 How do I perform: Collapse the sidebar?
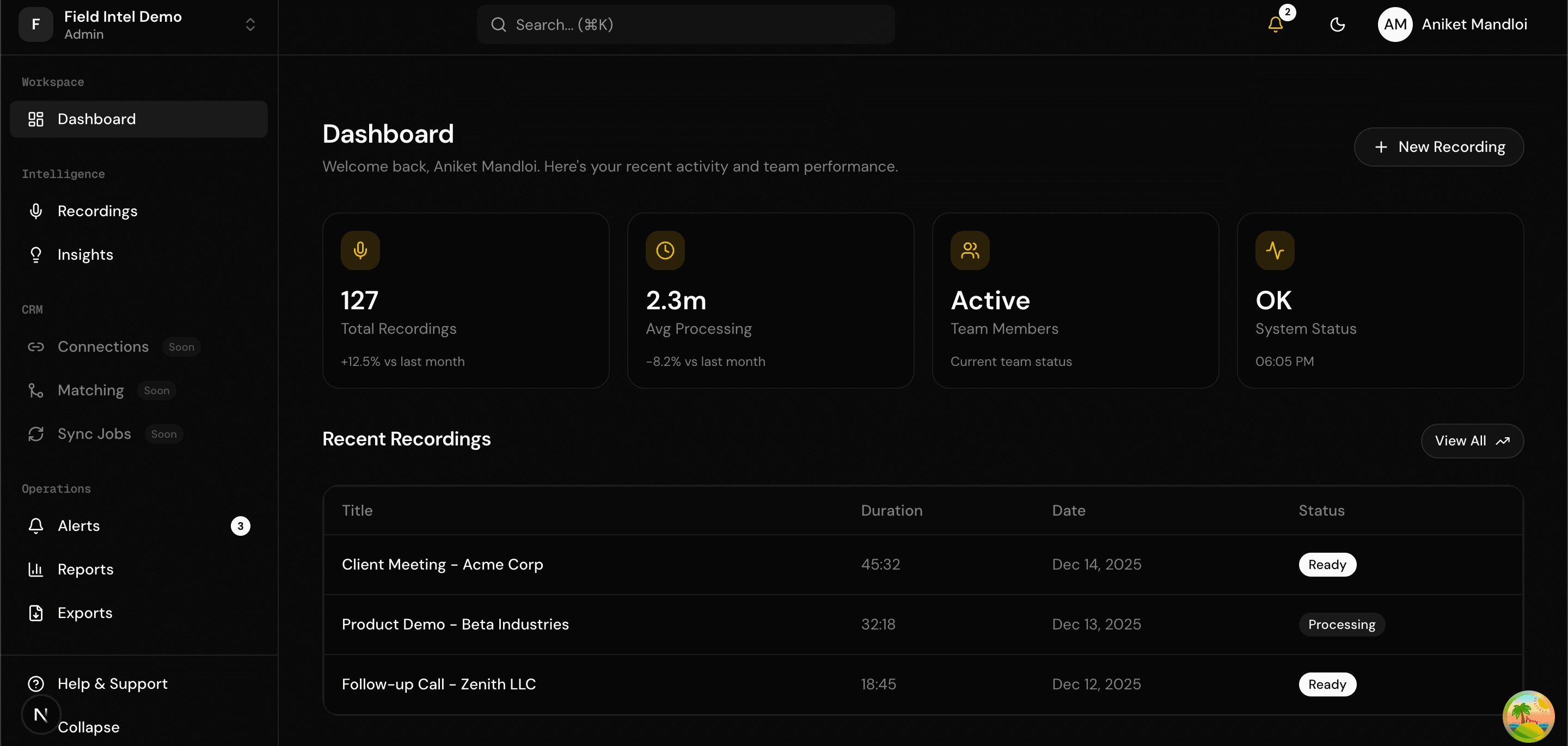(88, 727)
